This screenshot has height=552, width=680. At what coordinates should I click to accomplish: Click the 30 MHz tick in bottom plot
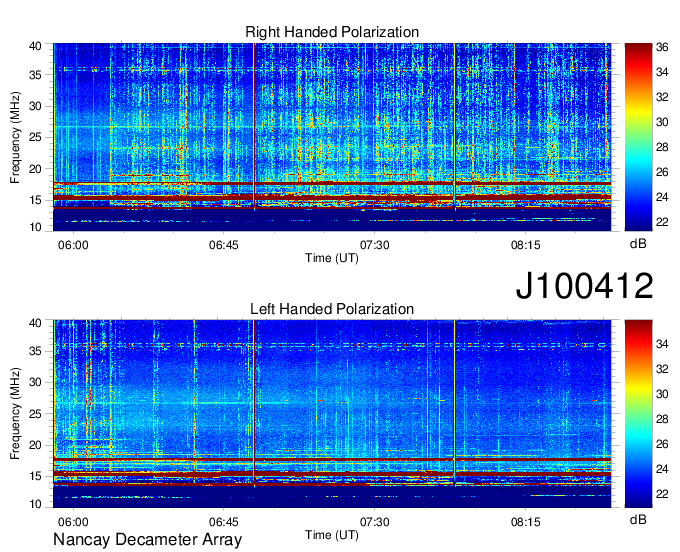(35, 382)
